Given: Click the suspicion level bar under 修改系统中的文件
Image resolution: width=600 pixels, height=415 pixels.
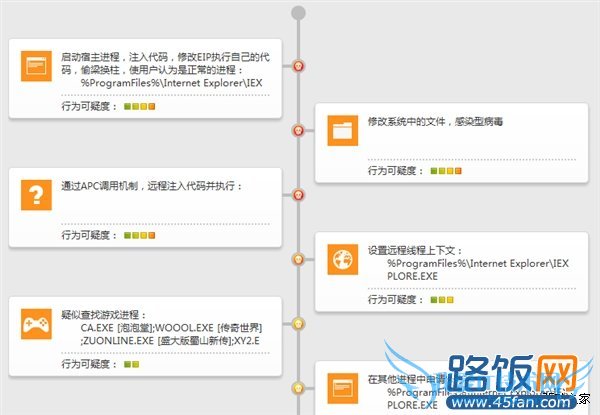Looking at the screenshot, I should coord(446,171).
